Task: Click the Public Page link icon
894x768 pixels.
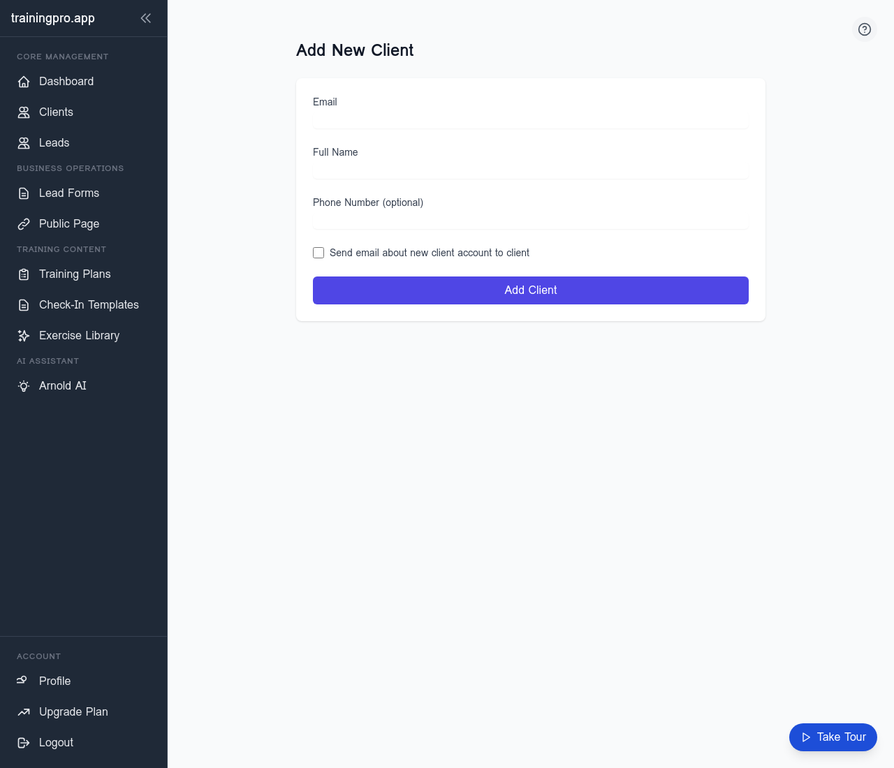Action: pyautogui.click(x=24, y=225)
